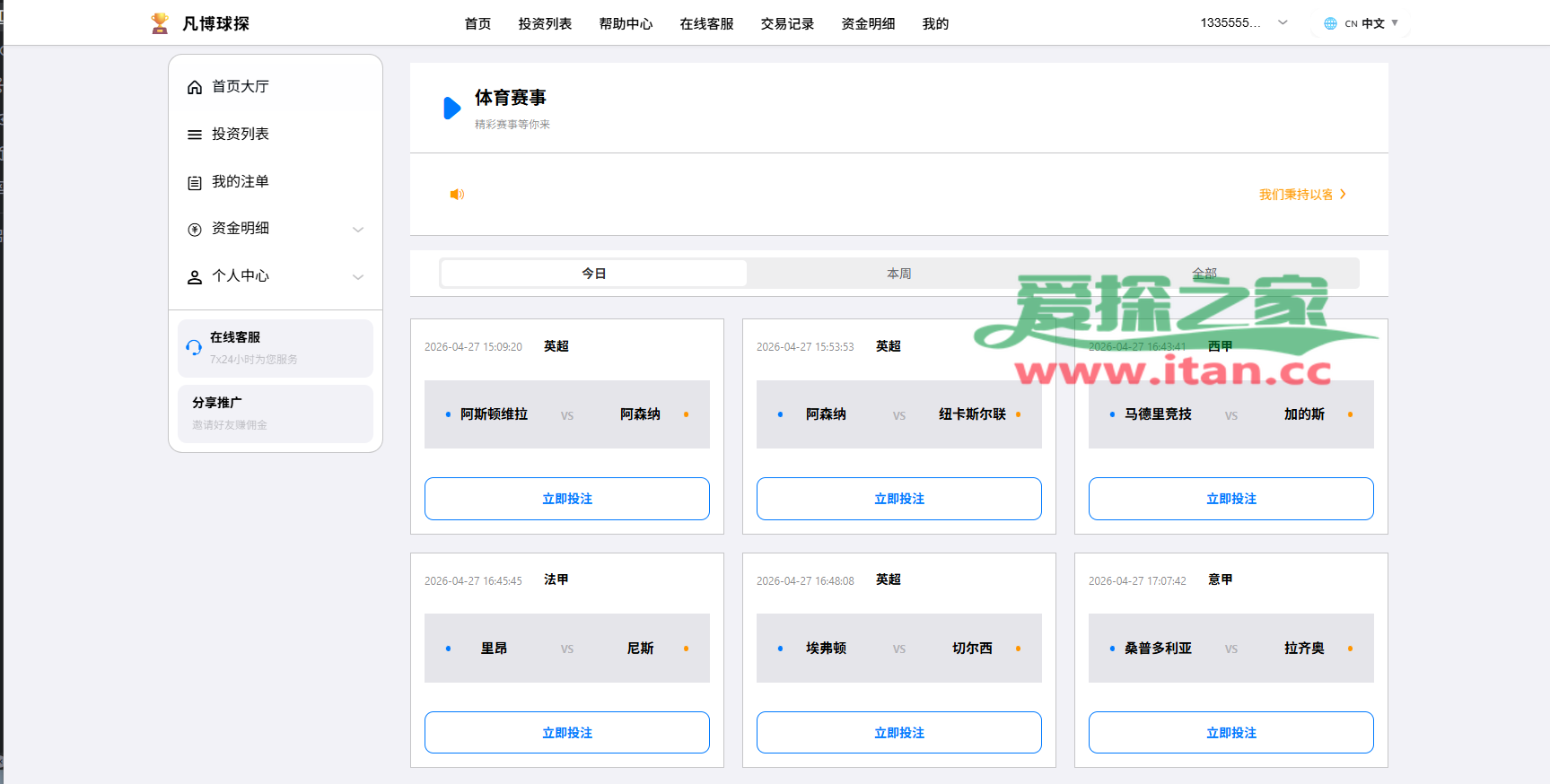Open the home hall house icon
Screen dimensions: 1550x784
click(x=194, y=87)
